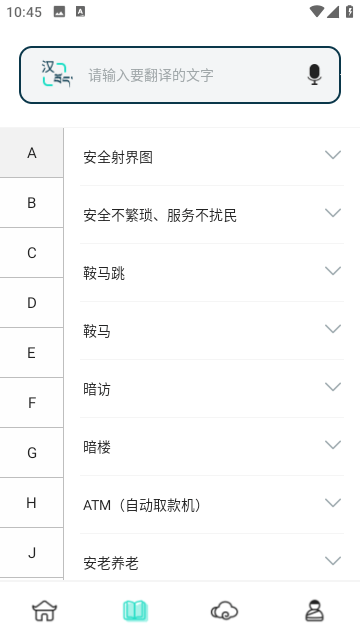
Task: Expand the 鞍马跳 entry chevron
Action: point(333,271)
